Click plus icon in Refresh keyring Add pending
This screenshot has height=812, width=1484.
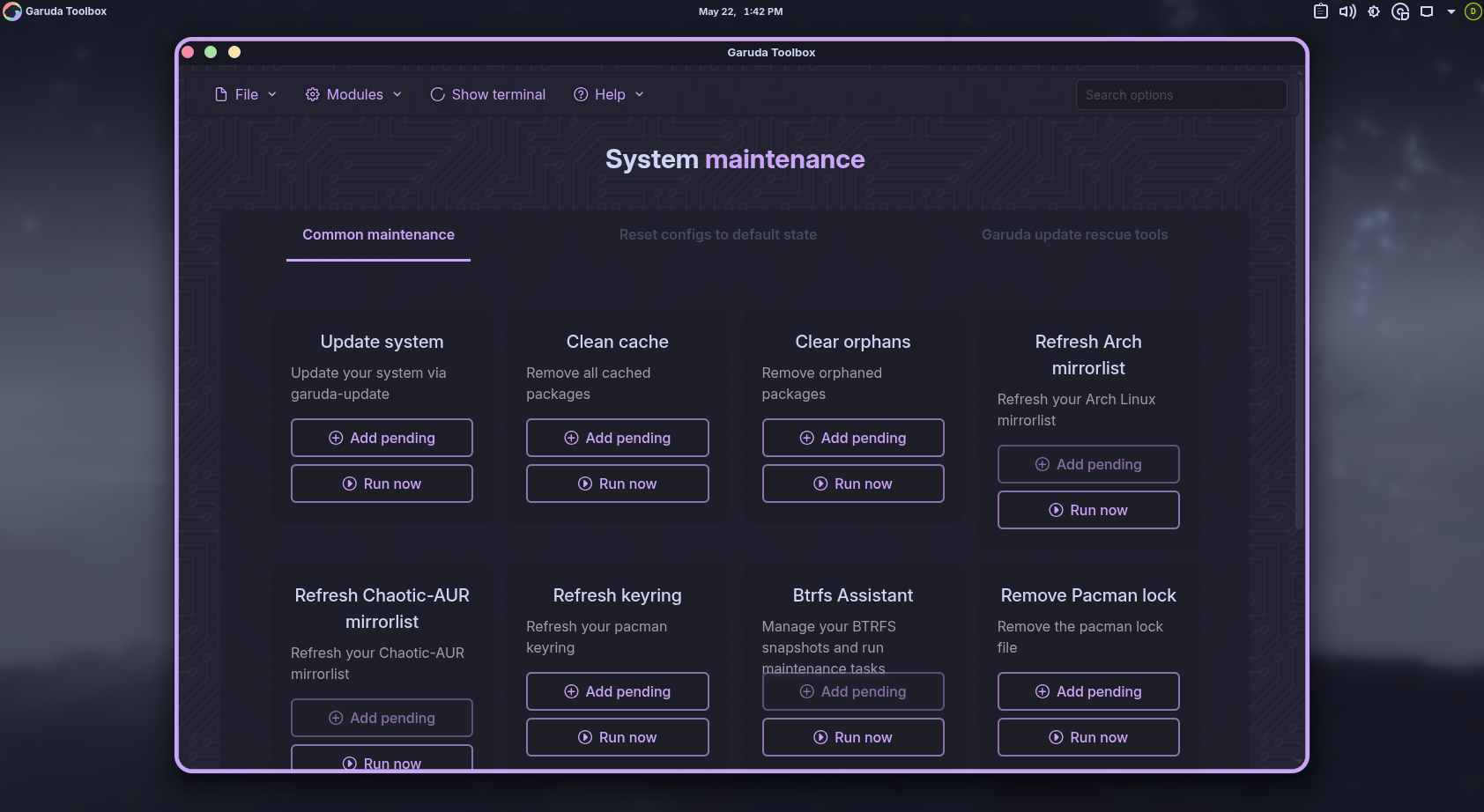[x=571, y=691]
